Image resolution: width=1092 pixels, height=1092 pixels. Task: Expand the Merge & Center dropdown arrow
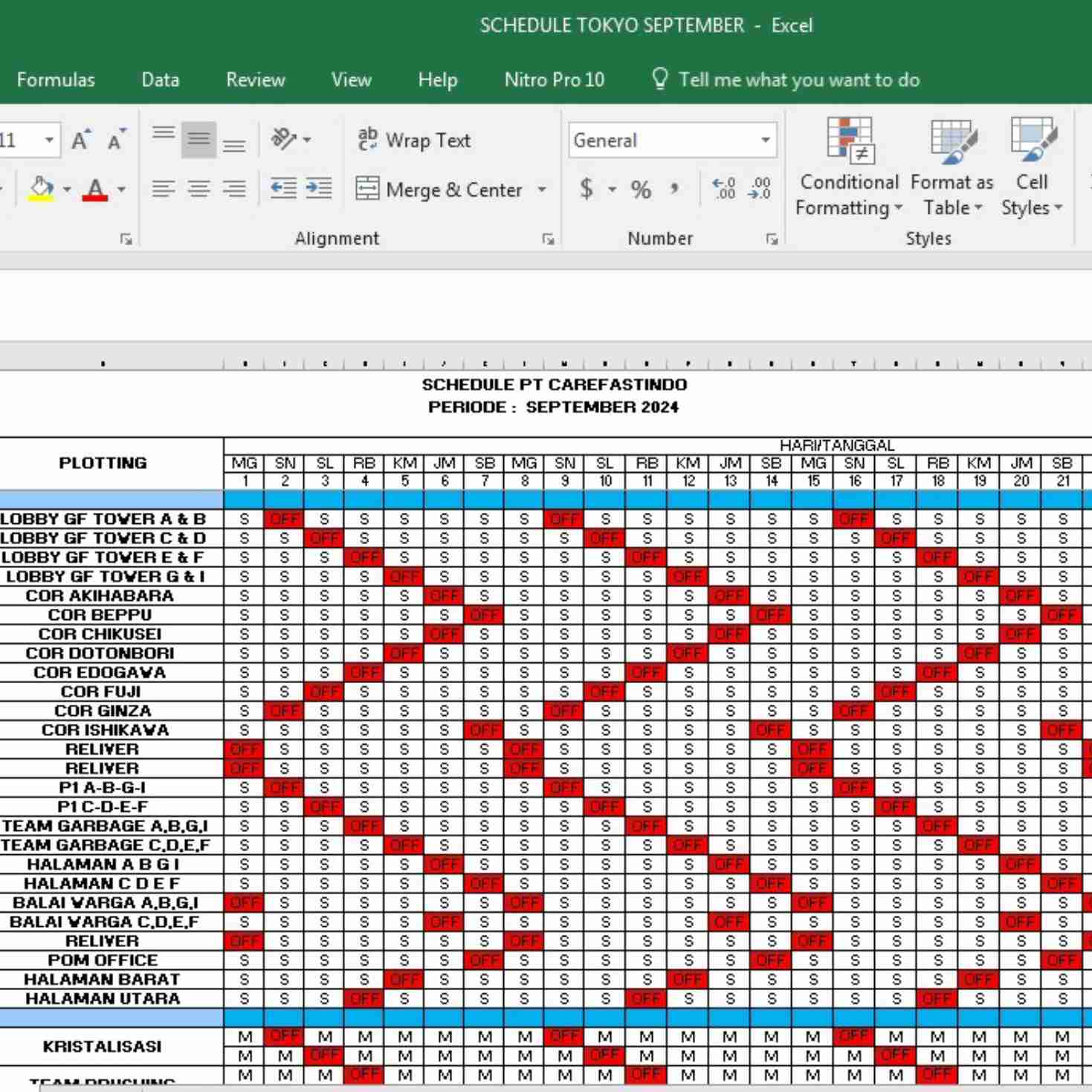[x=542, y=190]
